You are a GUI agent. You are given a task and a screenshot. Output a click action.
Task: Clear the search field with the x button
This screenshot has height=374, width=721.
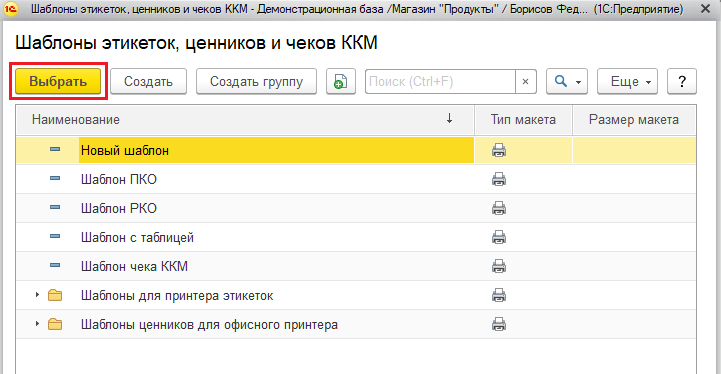(x=526, y=81)
